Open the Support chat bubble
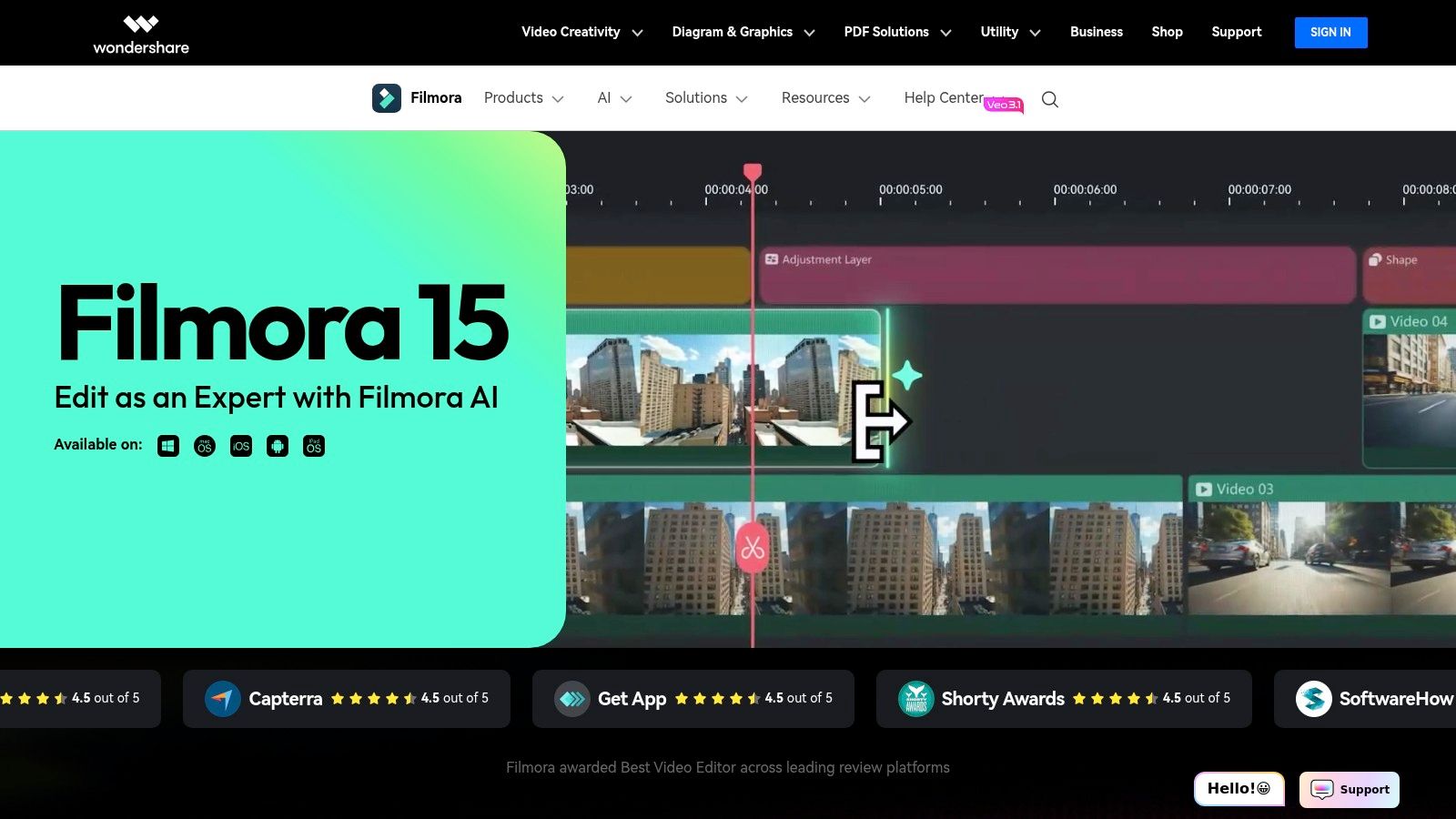This screenshot has height=819, width=1456. (1349, 789)
